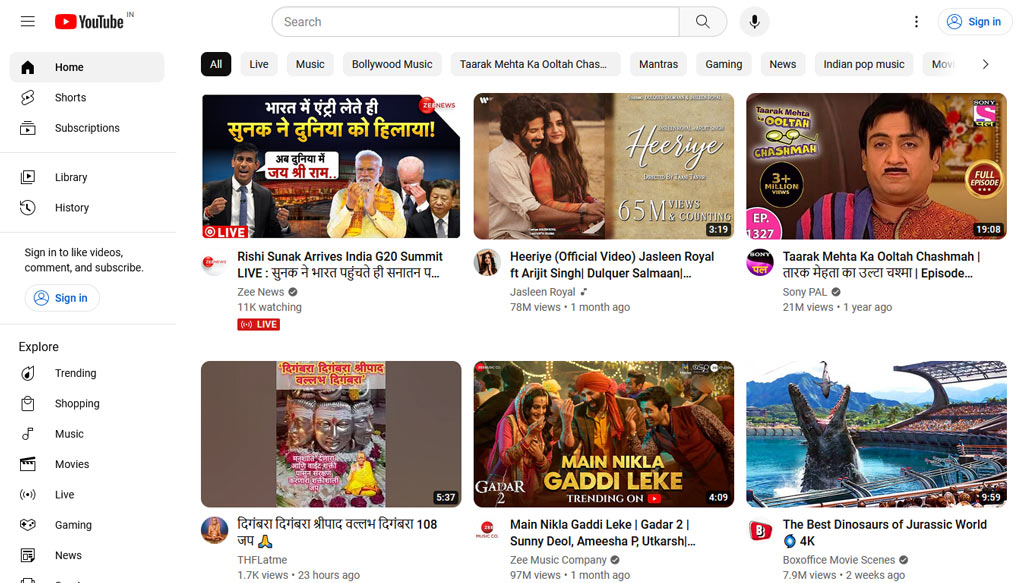1024x583 pixels.
Task: Select the Live filter chip
Action: (x=259, y=64)
